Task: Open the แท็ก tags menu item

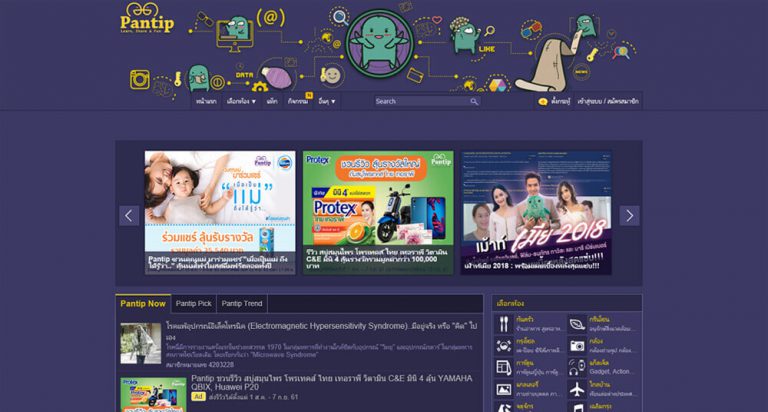Action: click(272, 101)
